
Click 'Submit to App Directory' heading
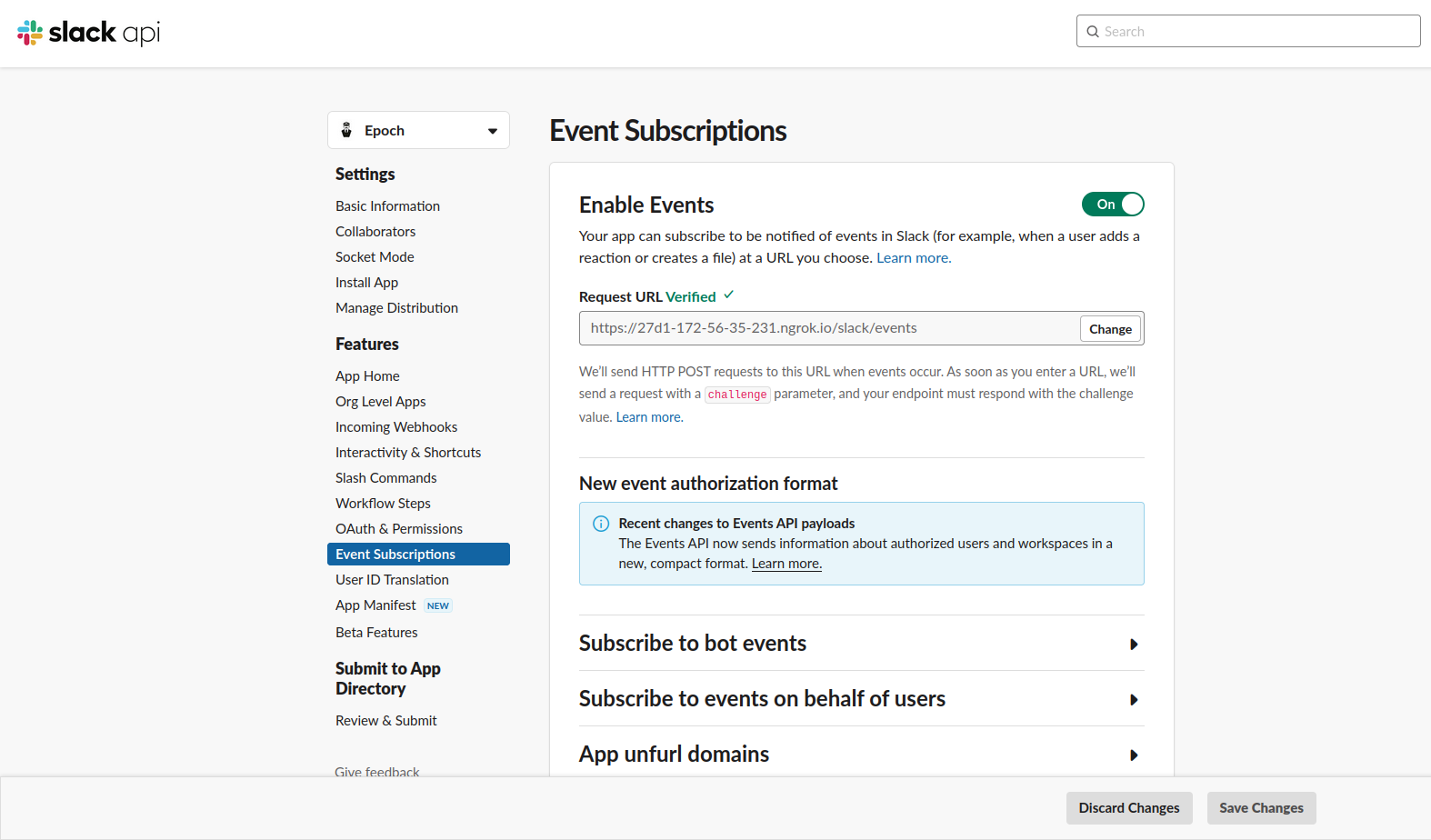coord(388,679)
